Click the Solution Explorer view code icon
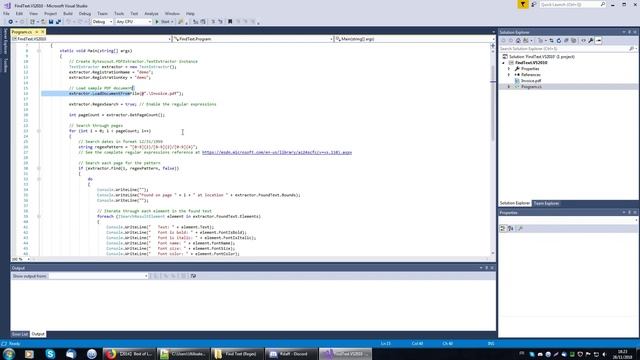640x360 pixels. point(583,40)
